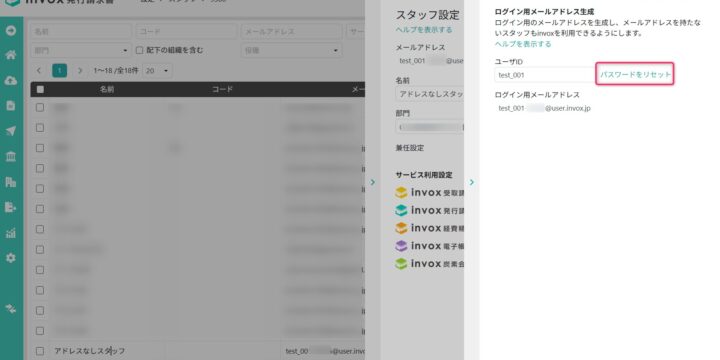Toggle the select-all checkbox in table header
Screen dimensions: 720x360
point(40,90)
